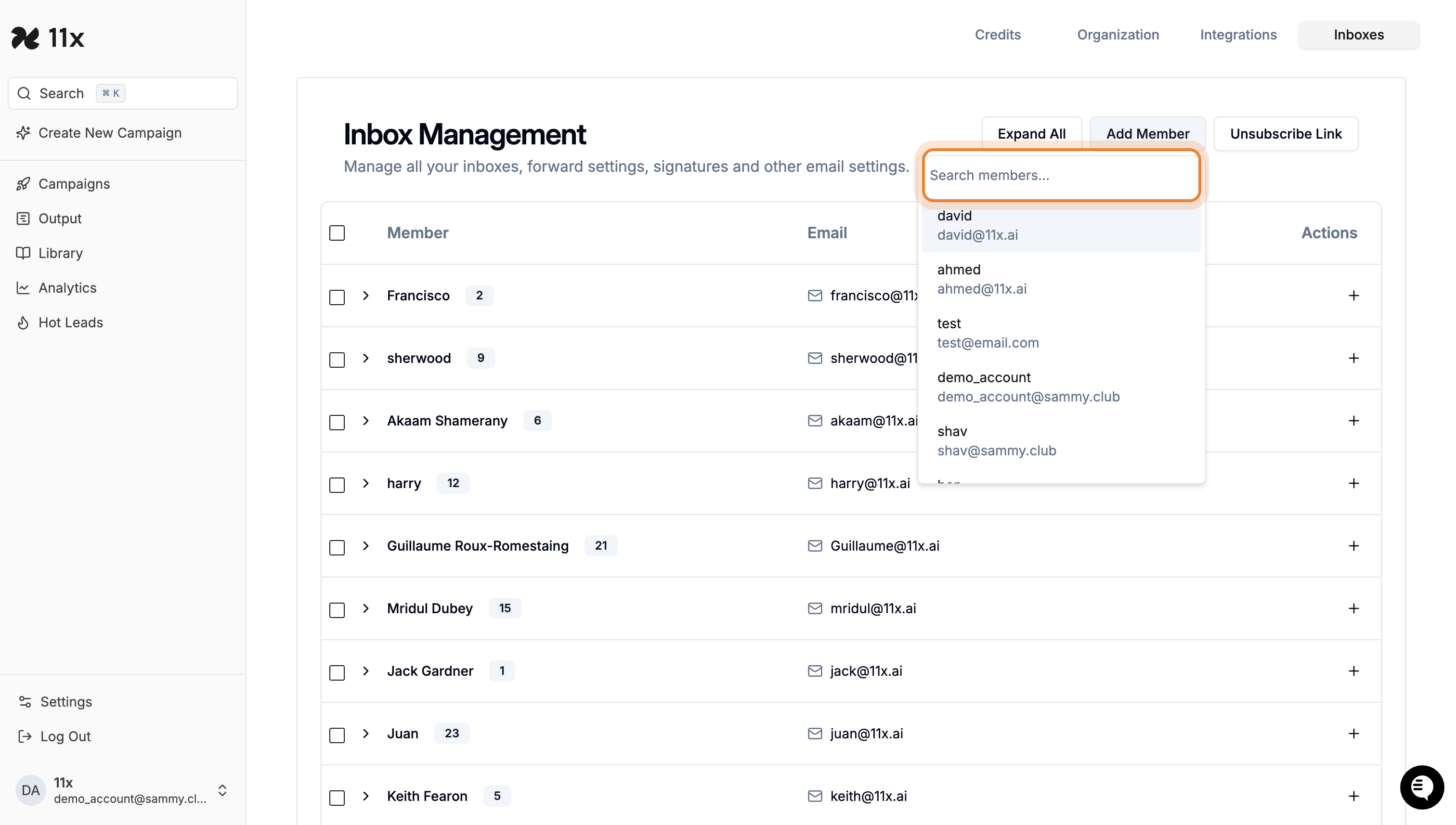Screen dimensions: 1456x825
Task: Expand the Juan row chevron
Action: pyautogui.click(x=365, y=734)
